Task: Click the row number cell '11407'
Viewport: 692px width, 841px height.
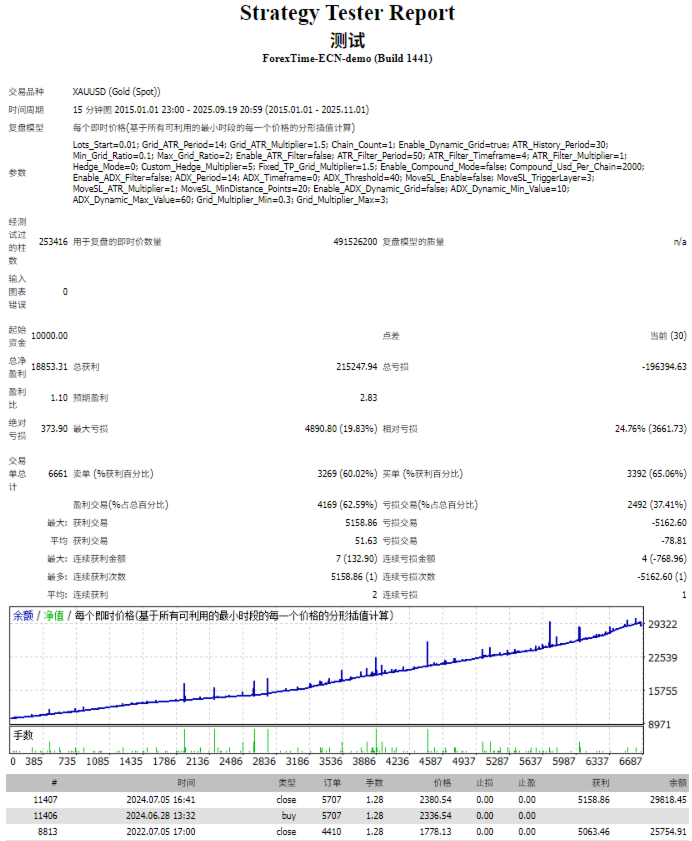Action: tap(45, 800)
